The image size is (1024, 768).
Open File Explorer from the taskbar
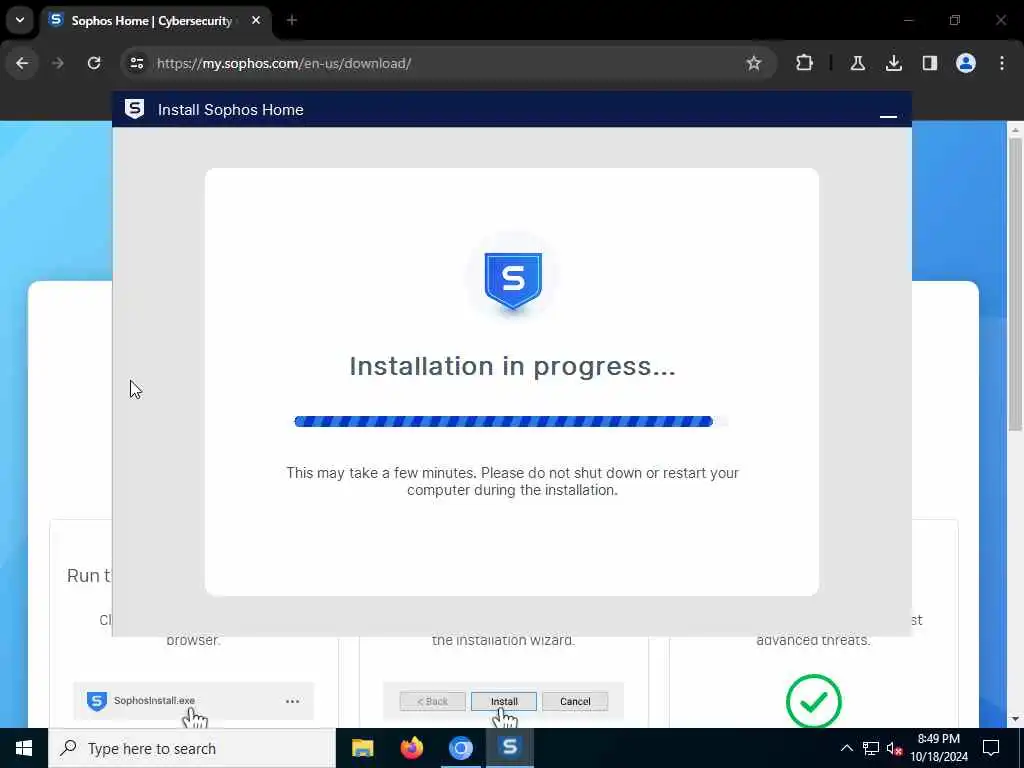point(362,748)
